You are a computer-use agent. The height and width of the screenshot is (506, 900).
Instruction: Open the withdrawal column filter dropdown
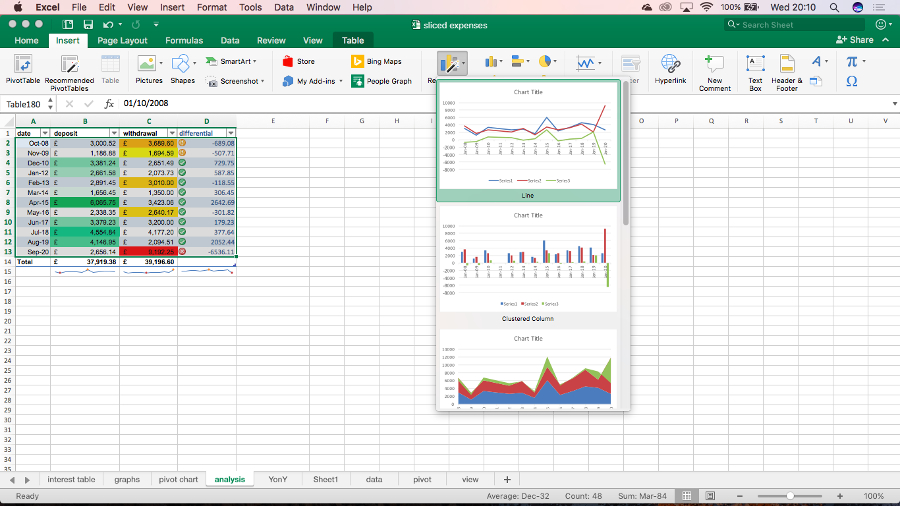coord(172,133)
